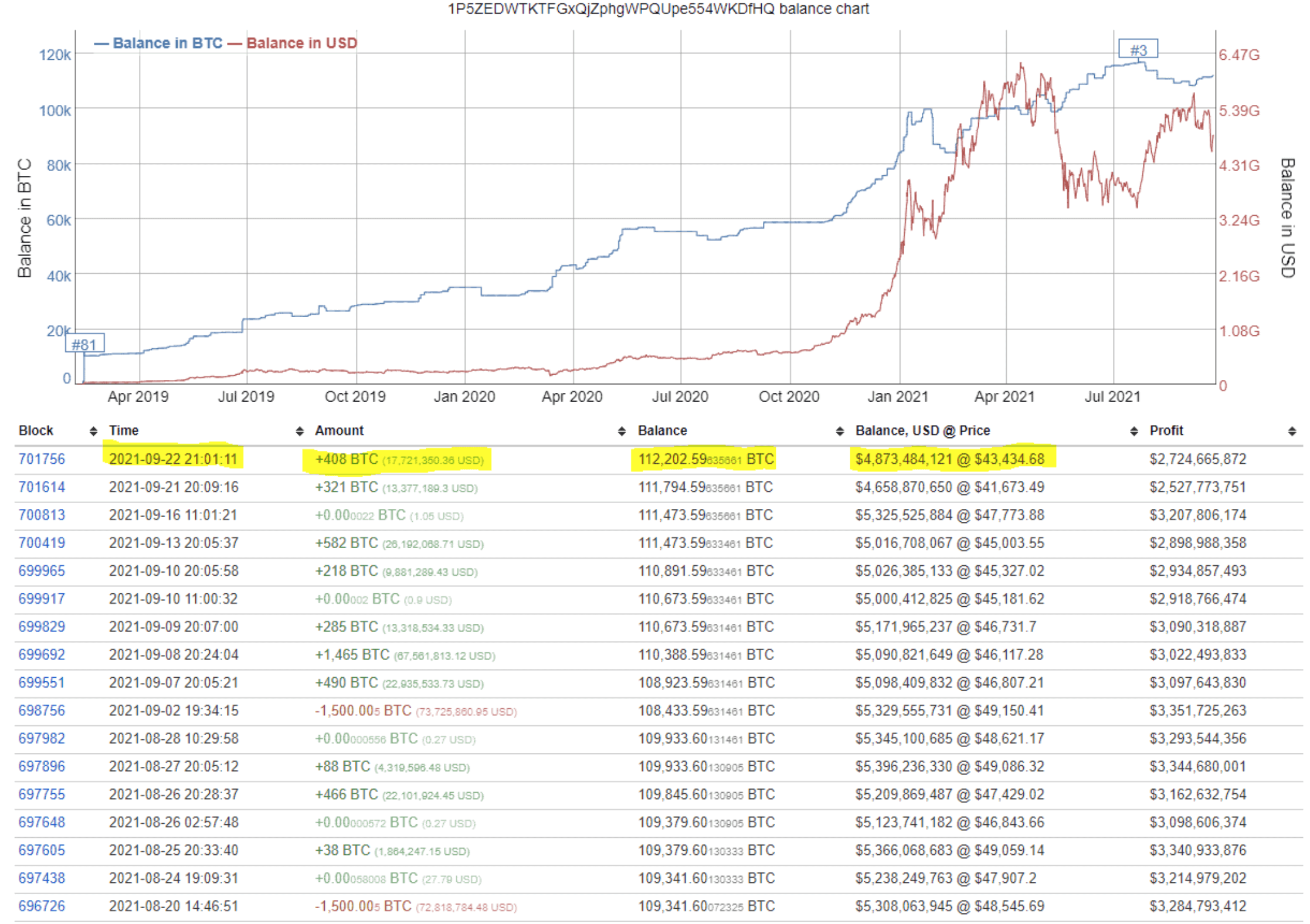Click the '#3' marker on the chart
This screenshot has width=1310, height=924.
pyautogui.click(x=1139, y=49)
